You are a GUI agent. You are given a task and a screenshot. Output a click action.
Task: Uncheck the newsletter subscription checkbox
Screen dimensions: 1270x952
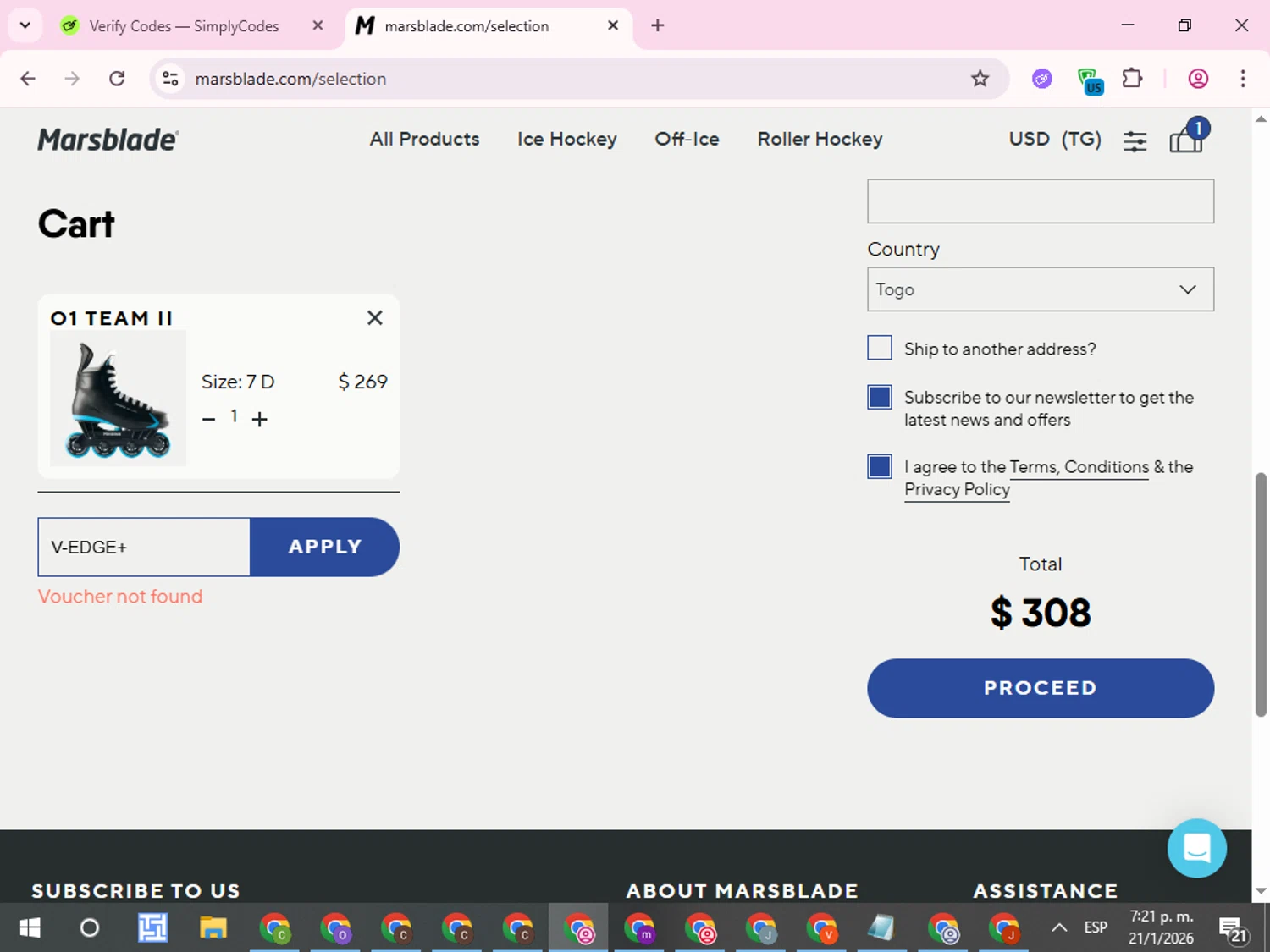(x=880, y=397)
